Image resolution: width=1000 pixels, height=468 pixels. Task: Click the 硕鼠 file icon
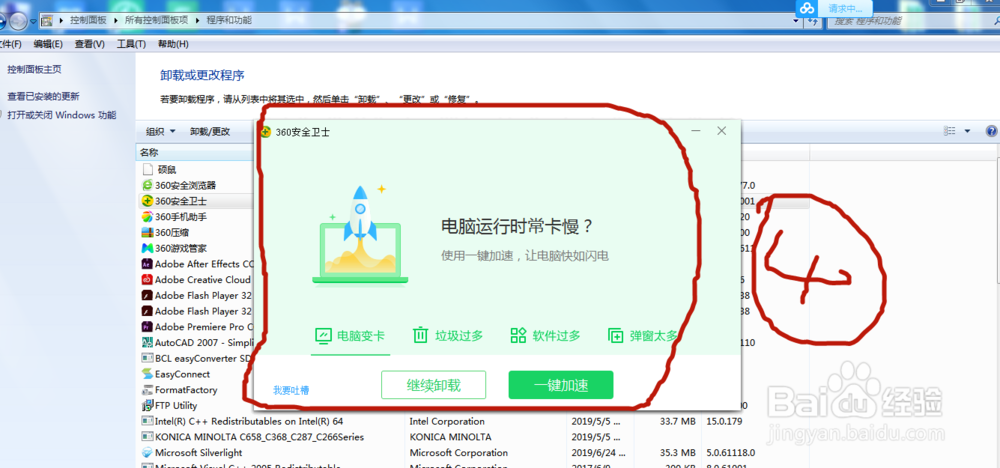coord(147,170)
